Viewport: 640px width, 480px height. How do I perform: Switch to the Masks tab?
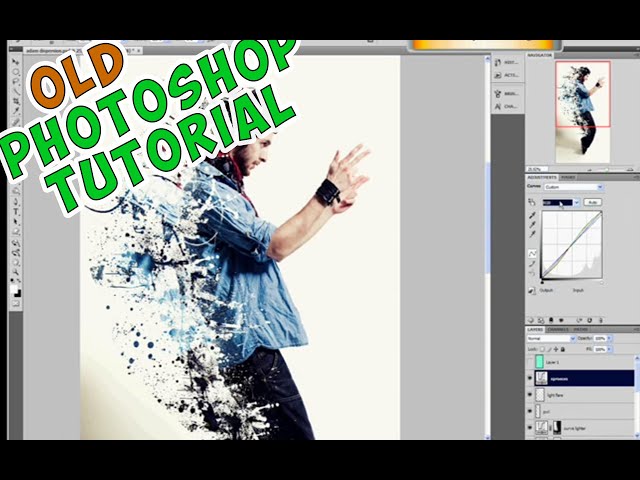(x=568, y=178)
